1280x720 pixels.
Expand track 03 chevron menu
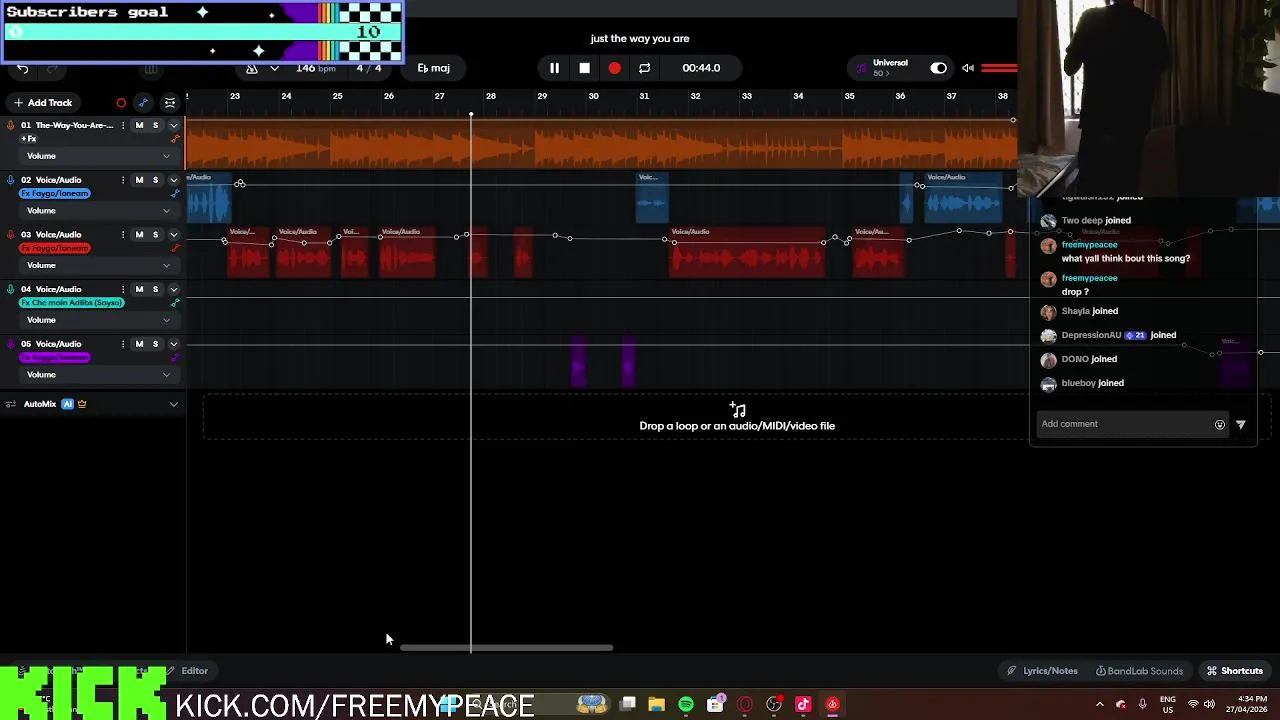173,235
